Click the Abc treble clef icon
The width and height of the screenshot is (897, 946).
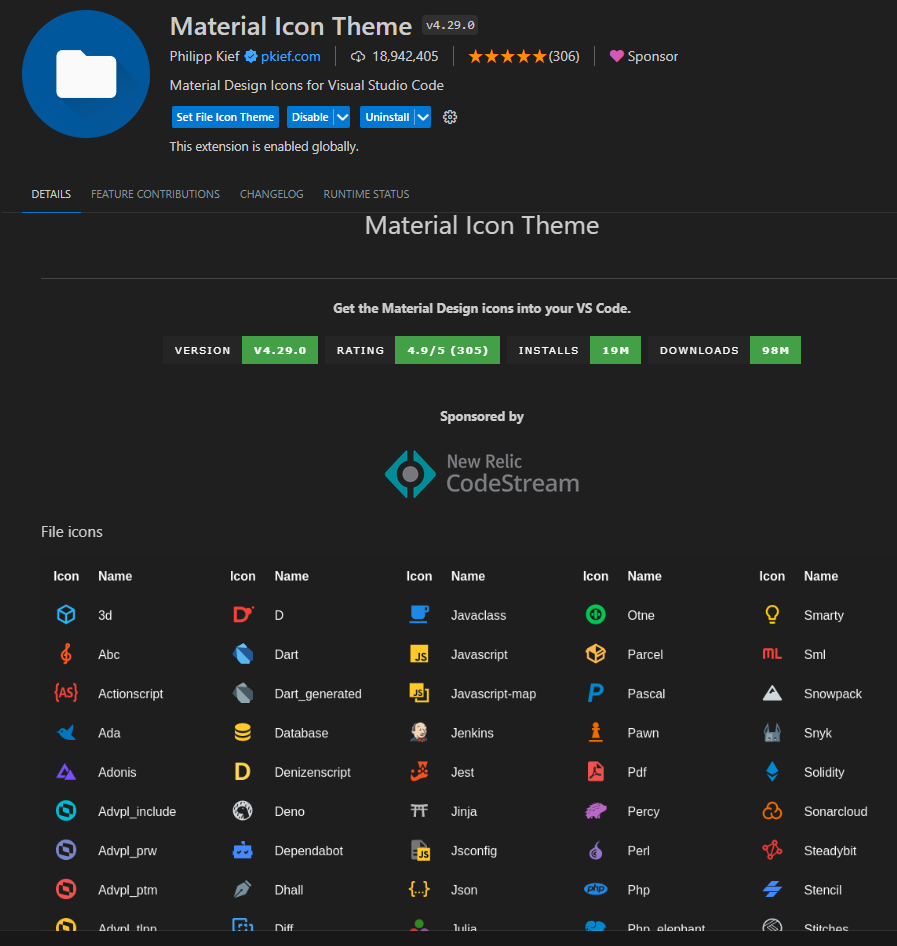66,654
